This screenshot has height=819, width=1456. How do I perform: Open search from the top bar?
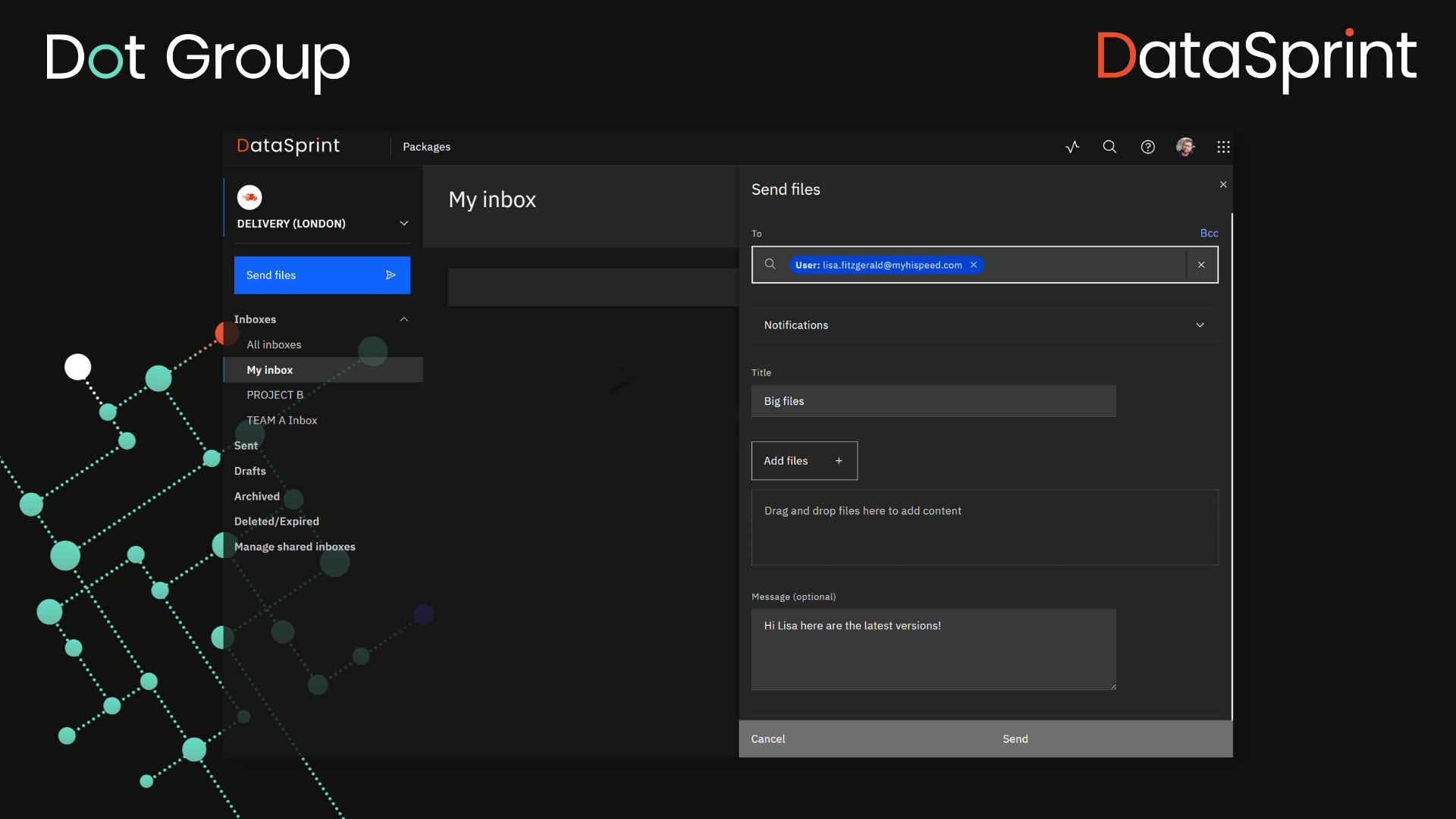point(1109,147)
